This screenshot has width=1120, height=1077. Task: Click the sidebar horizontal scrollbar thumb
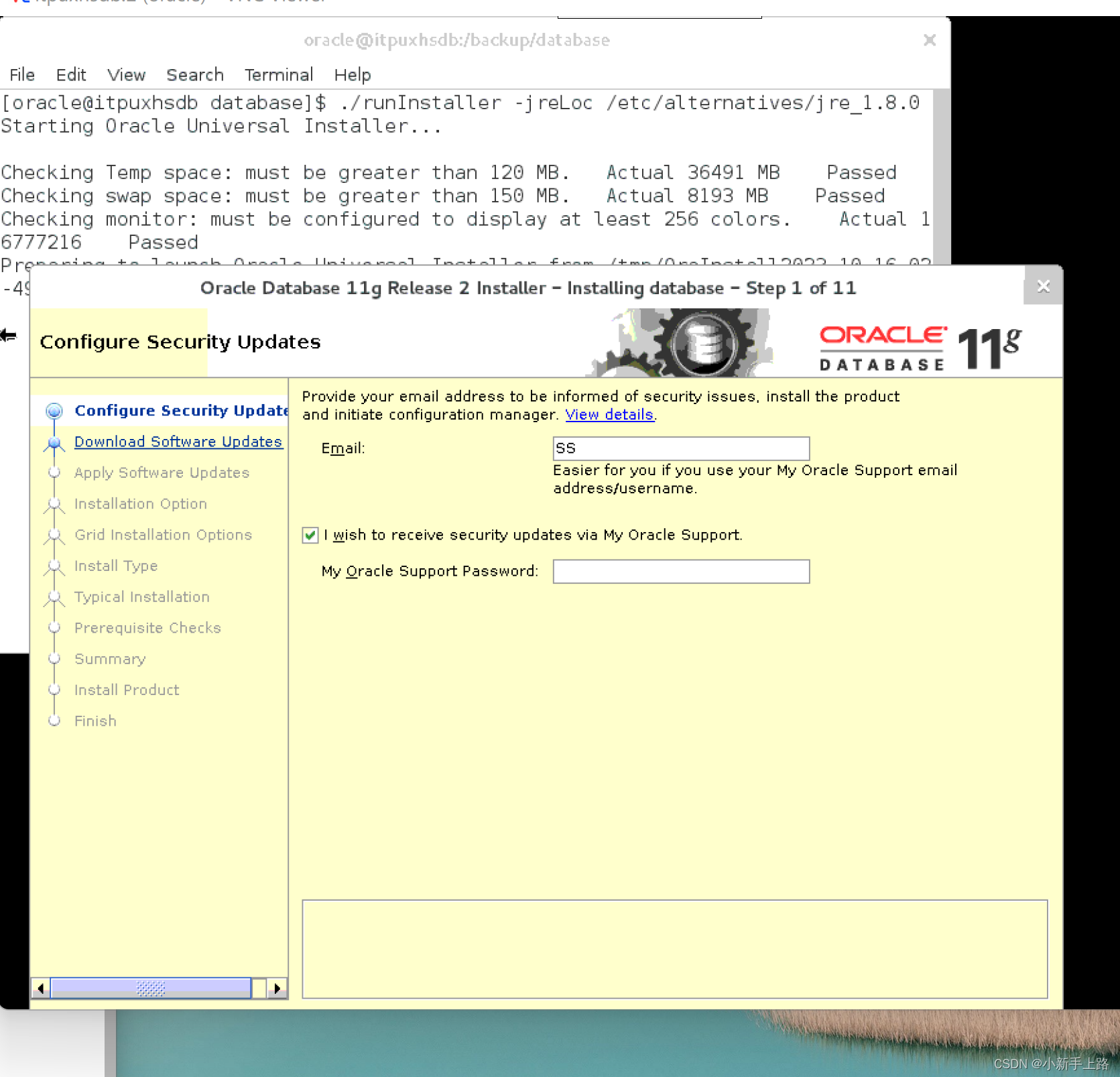(151, 988)
